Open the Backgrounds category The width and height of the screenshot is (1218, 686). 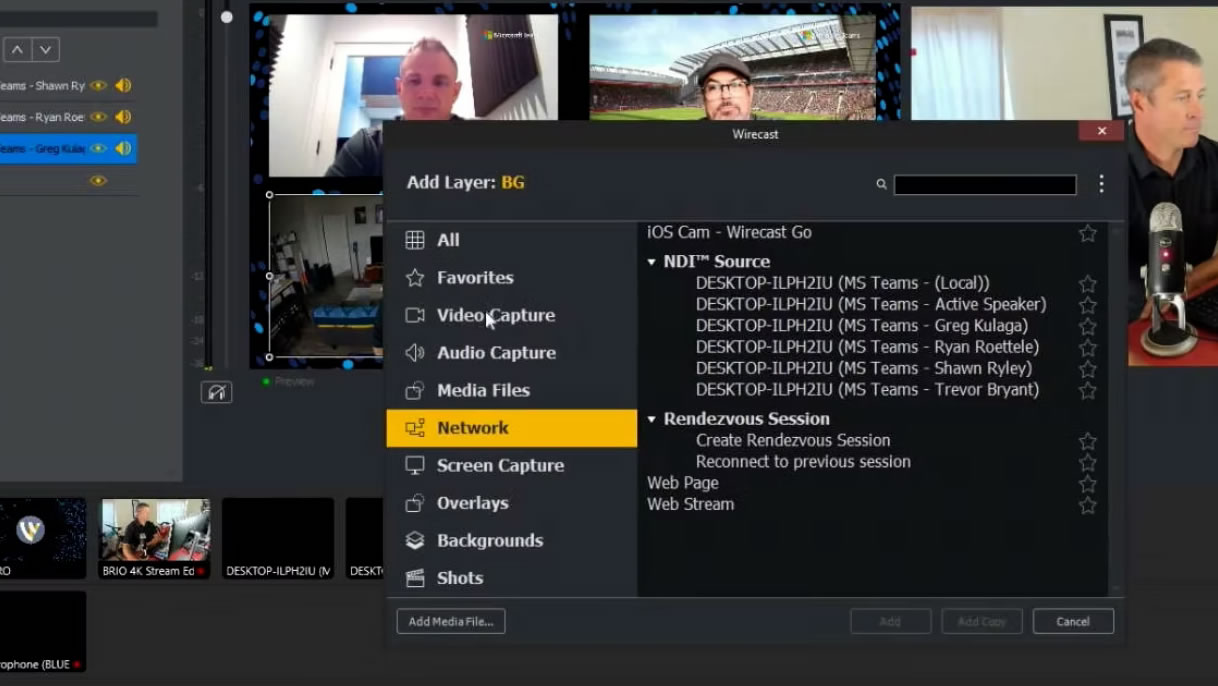tap(512, 540)
